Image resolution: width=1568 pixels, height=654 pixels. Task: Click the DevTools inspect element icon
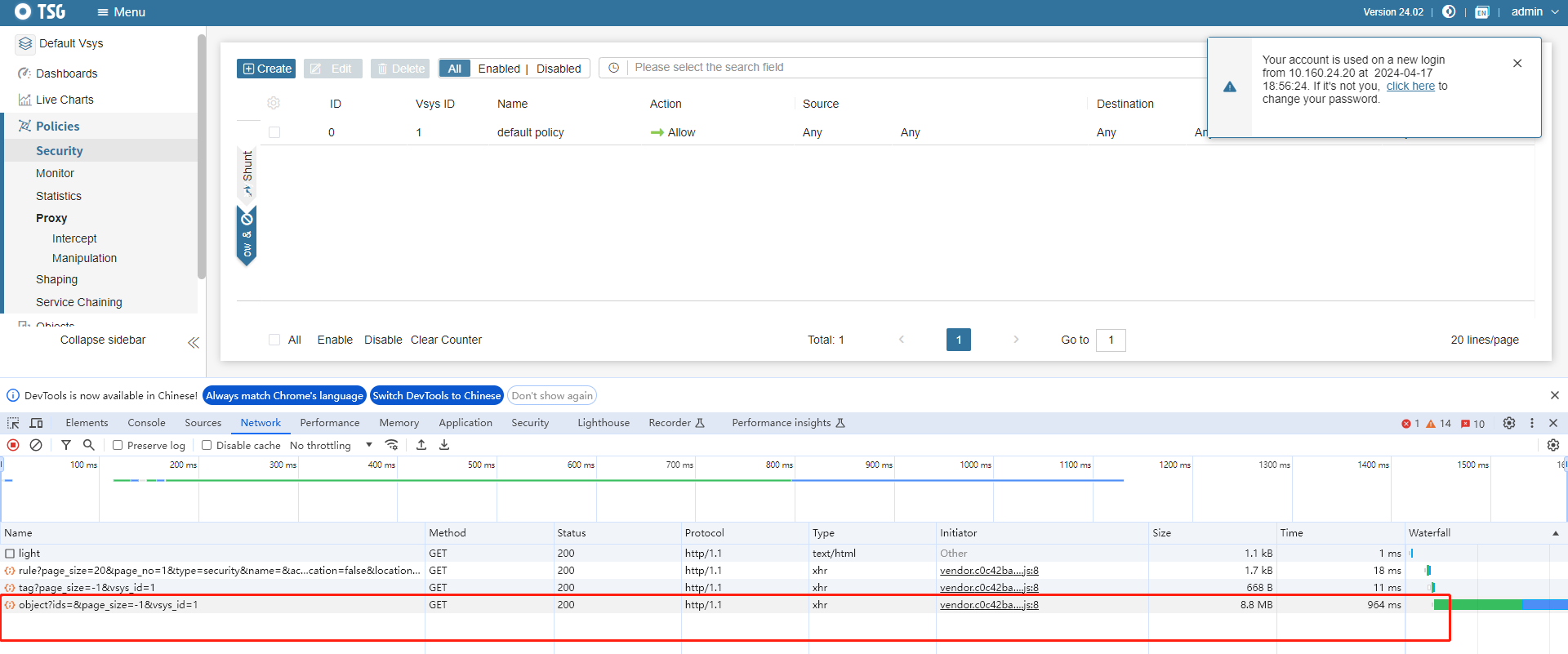[x=13, y=423]
